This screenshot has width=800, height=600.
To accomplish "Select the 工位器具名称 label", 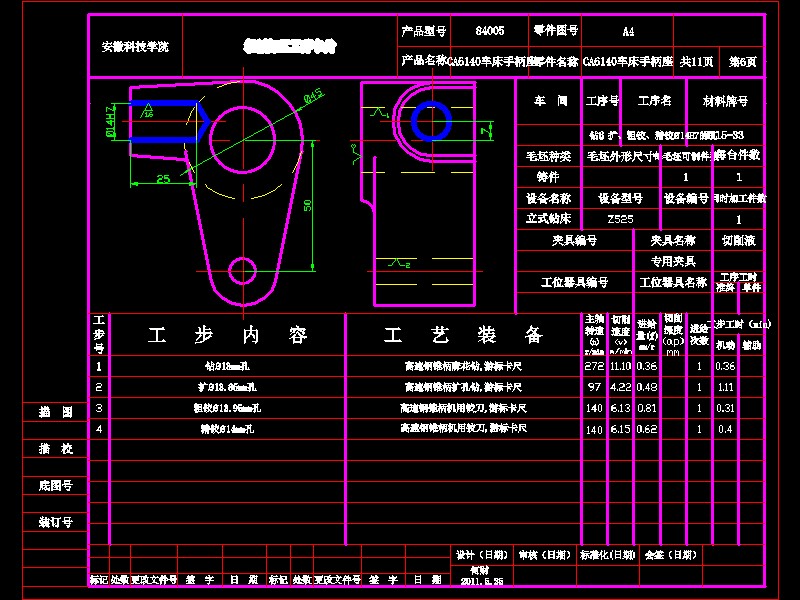I will (x=673, y=282).
